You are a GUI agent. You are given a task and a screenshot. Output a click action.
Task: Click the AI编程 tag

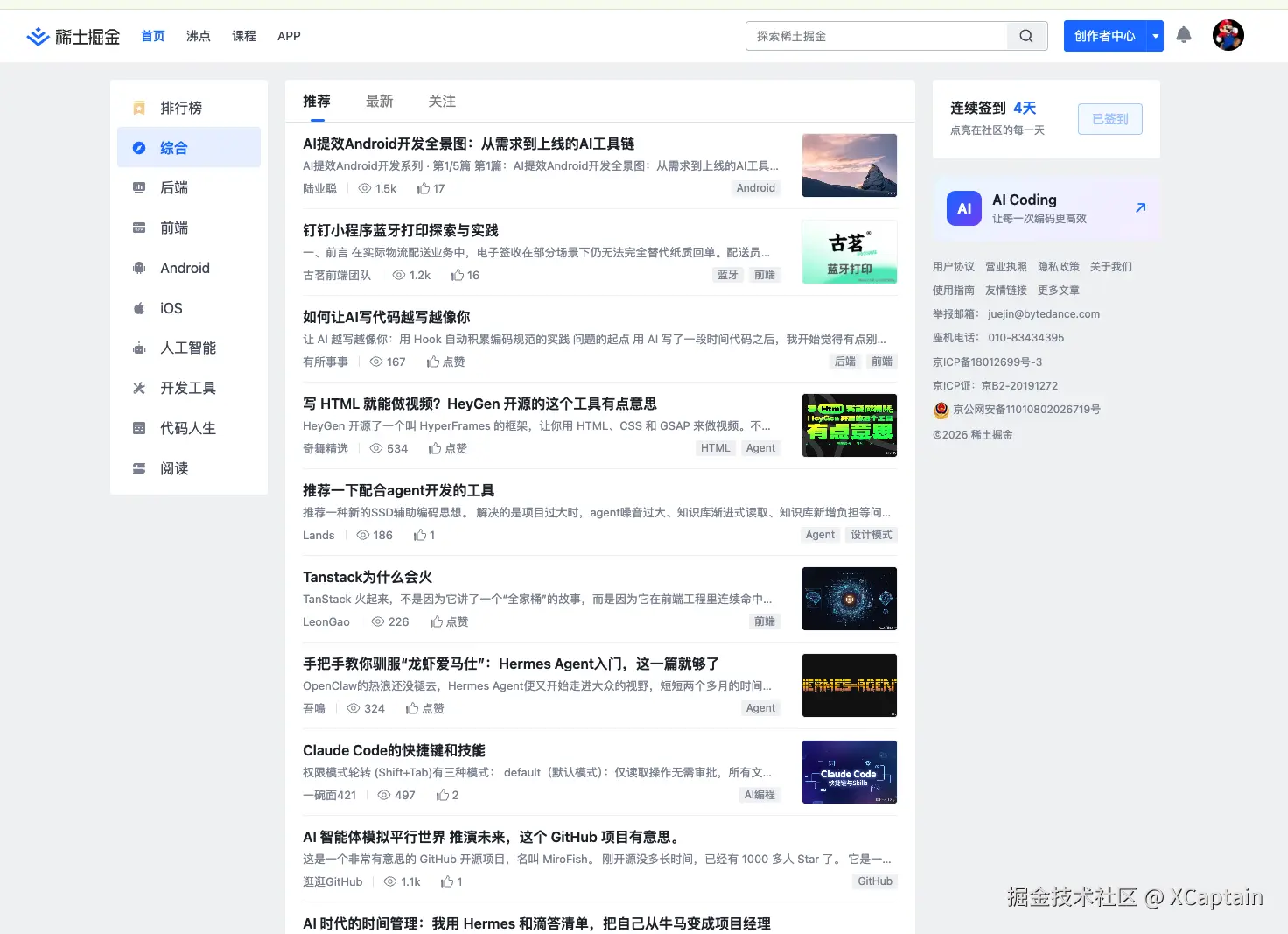click(x=759, y=795)
